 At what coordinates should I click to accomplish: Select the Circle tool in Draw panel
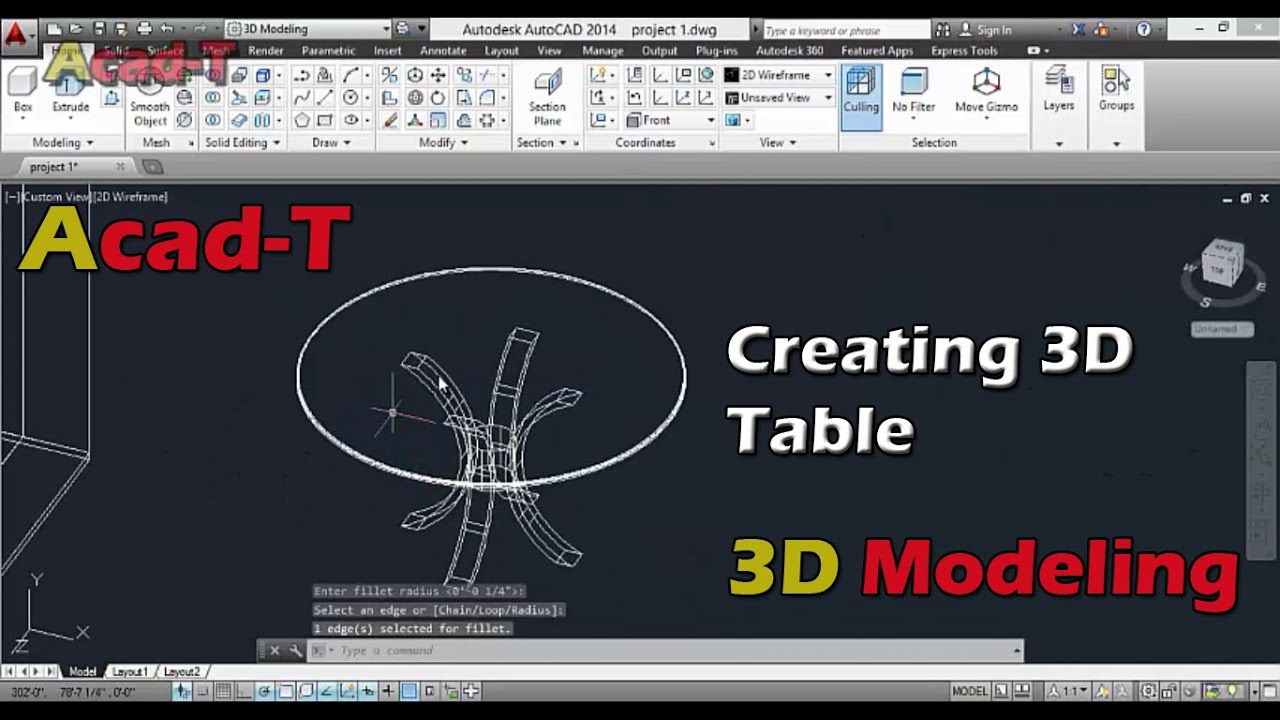[350, 97]
